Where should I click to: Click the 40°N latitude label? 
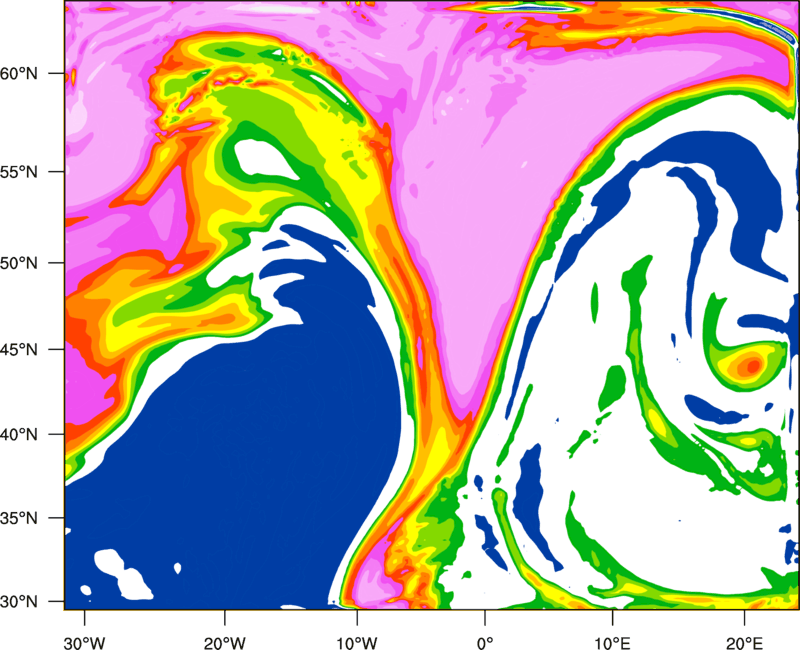coord(19,435)
